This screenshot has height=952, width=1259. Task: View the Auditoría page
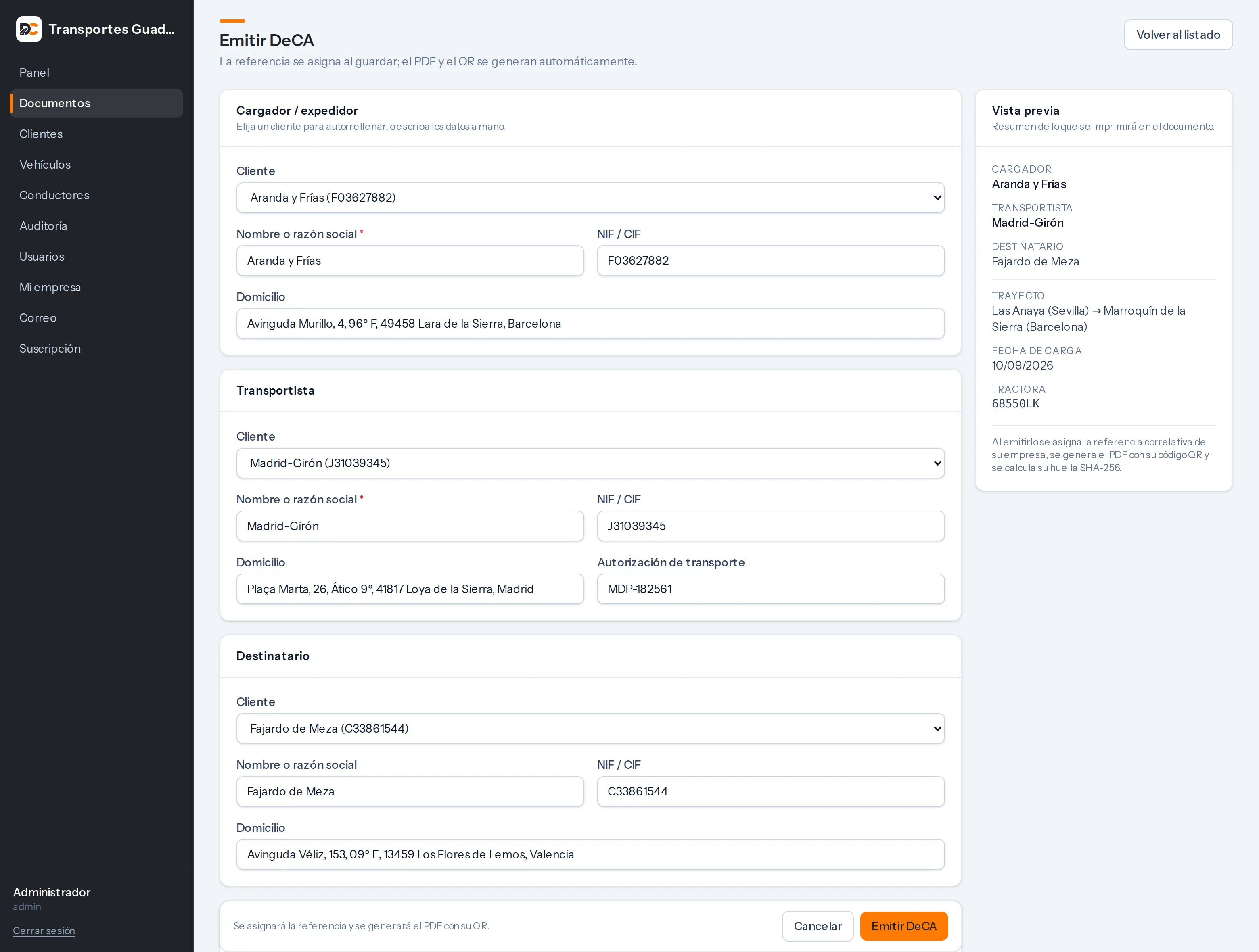click(96, 226)
